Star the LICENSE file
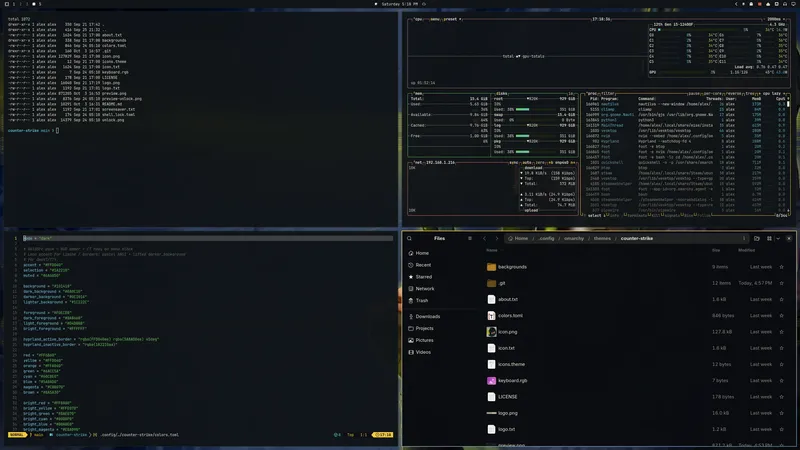 click(781, 397)
